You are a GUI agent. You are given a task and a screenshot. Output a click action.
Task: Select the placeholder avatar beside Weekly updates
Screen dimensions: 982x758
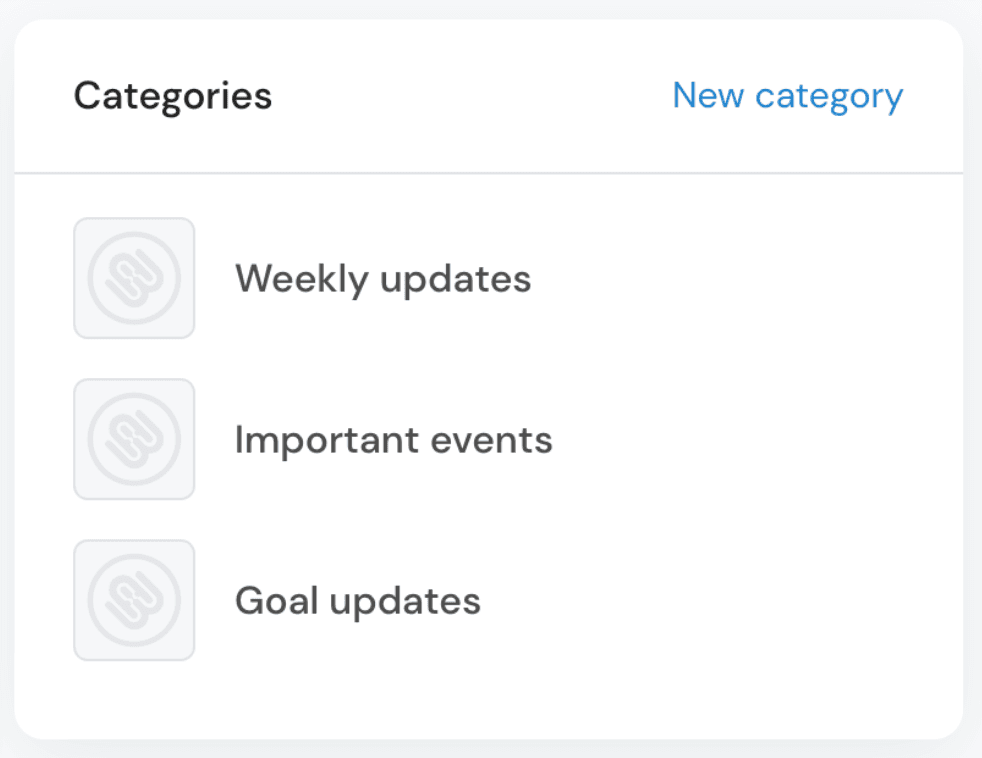pos(134,278)
